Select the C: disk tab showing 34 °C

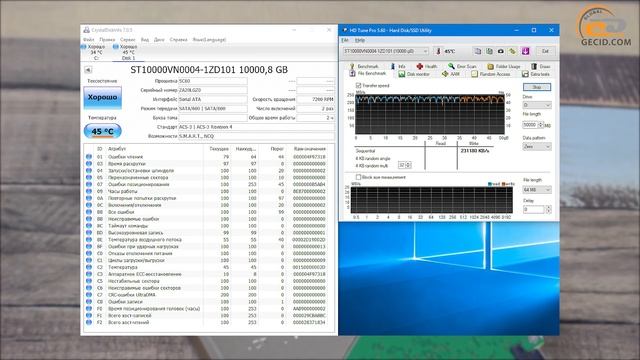click(96, 52)
